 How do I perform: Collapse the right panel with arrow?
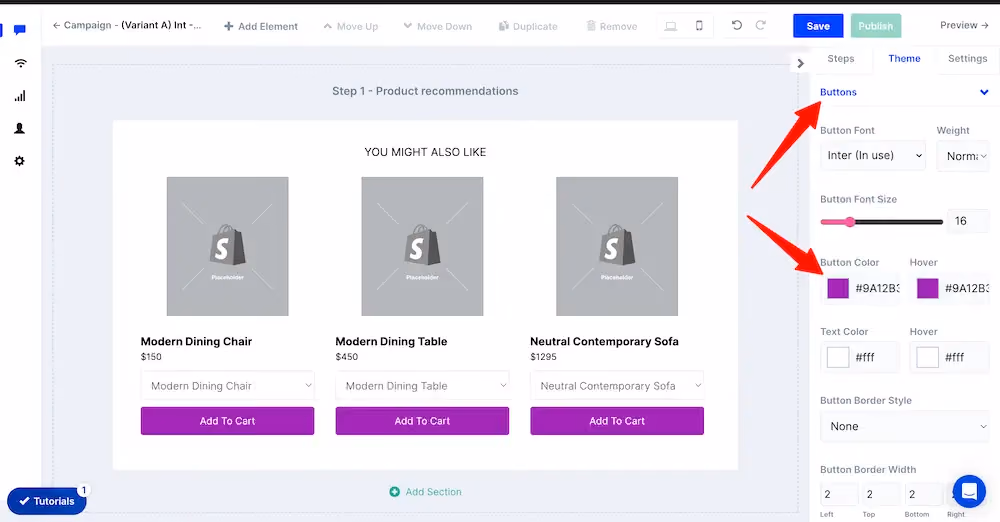pos(800,63)
